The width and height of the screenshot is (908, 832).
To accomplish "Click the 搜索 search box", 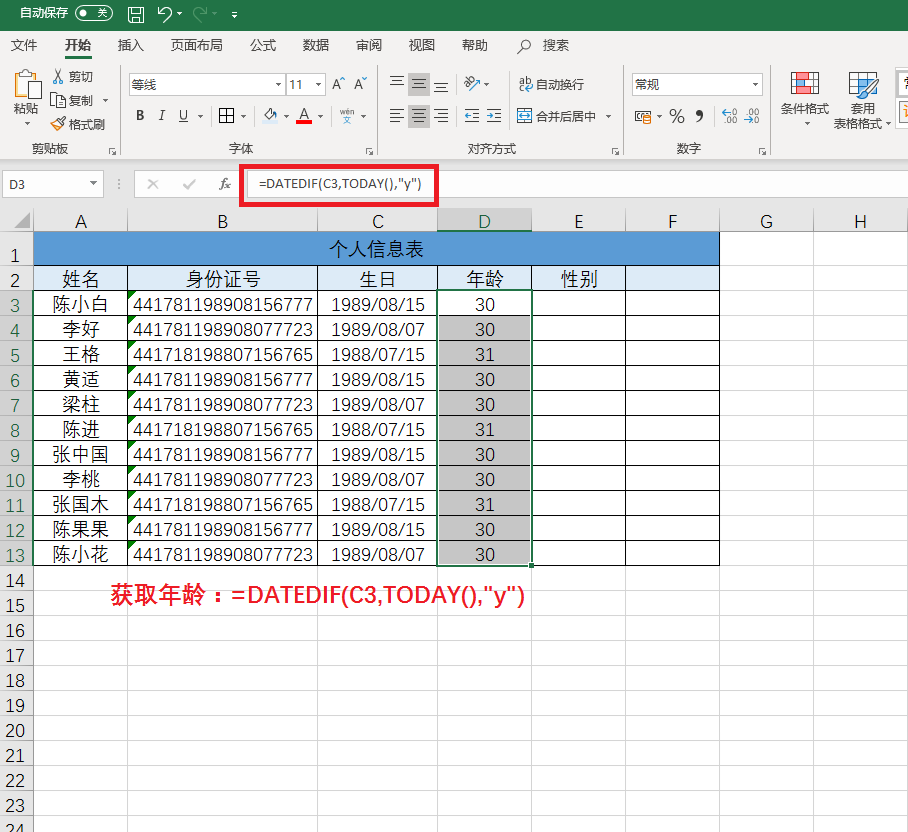I will (543, 46).
